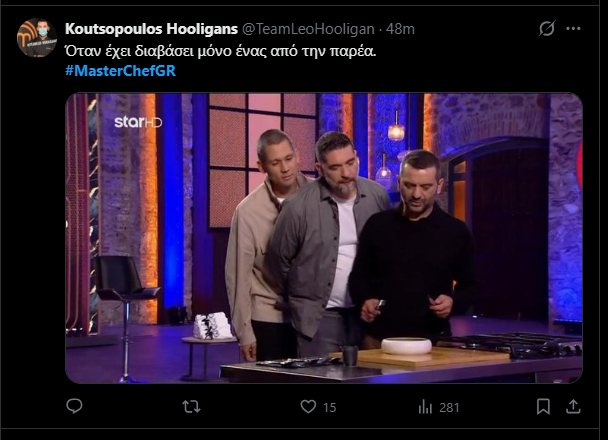Click the like count 15

click(x=330, y=407)
